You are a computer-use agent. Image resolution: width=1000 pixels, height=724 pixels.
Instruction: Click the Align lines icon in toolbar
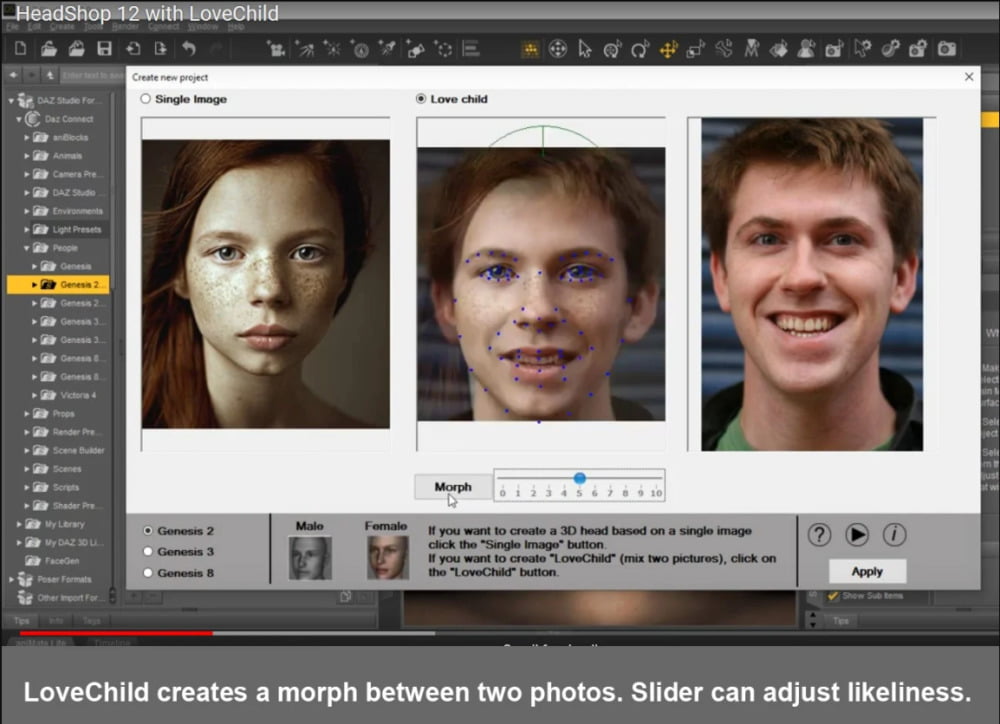pos(471,48)
